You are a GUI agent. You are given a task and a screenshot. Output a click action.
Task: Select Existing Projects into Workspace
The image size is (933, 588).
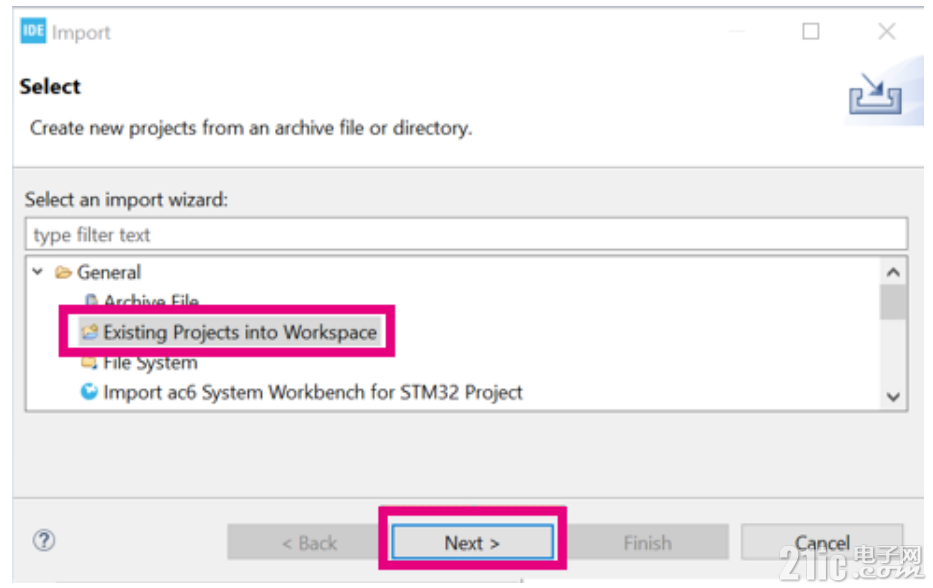coord(240,332)
